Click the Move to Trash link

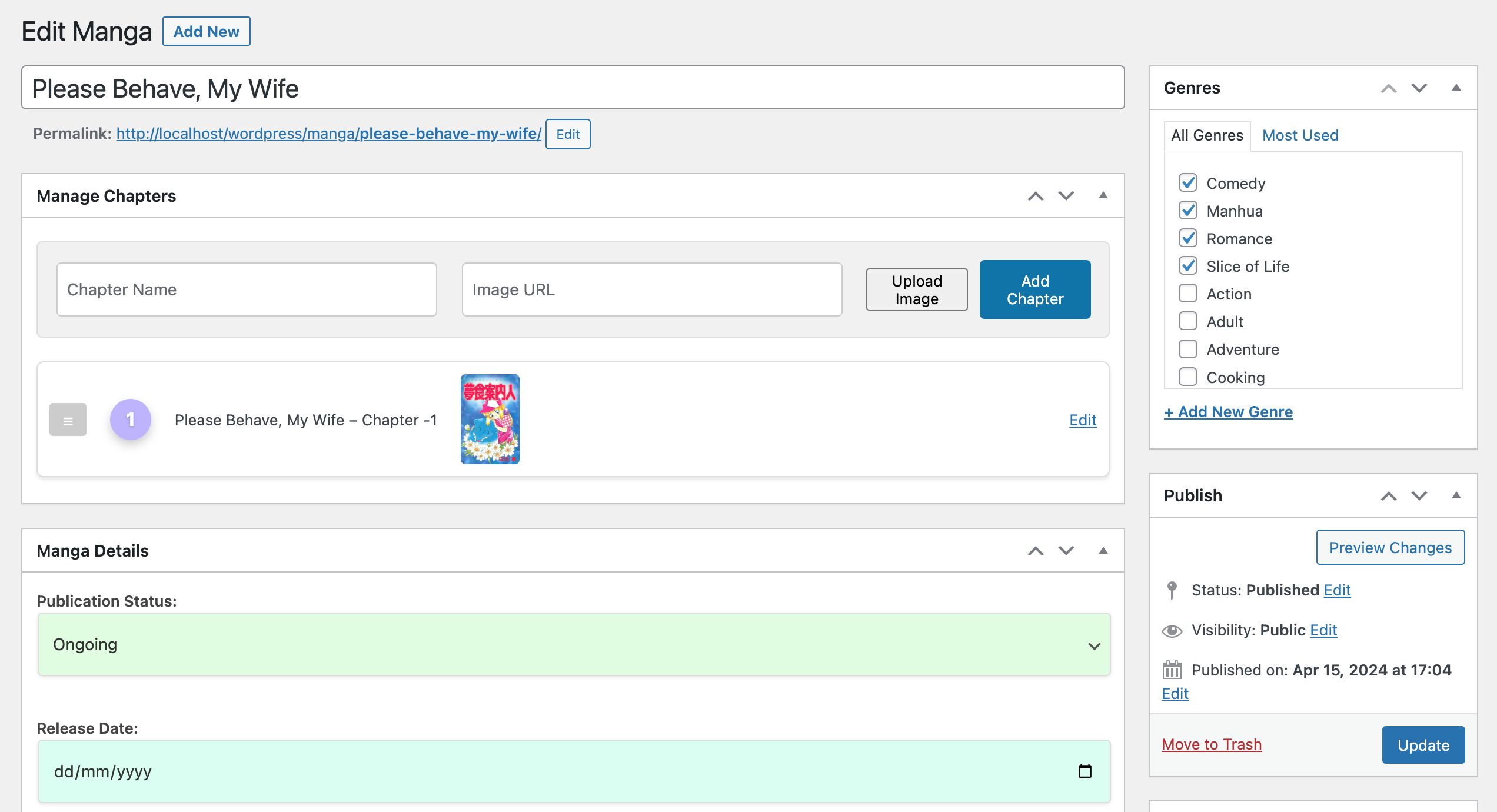pyautogui.click(x=1212, y=744)
